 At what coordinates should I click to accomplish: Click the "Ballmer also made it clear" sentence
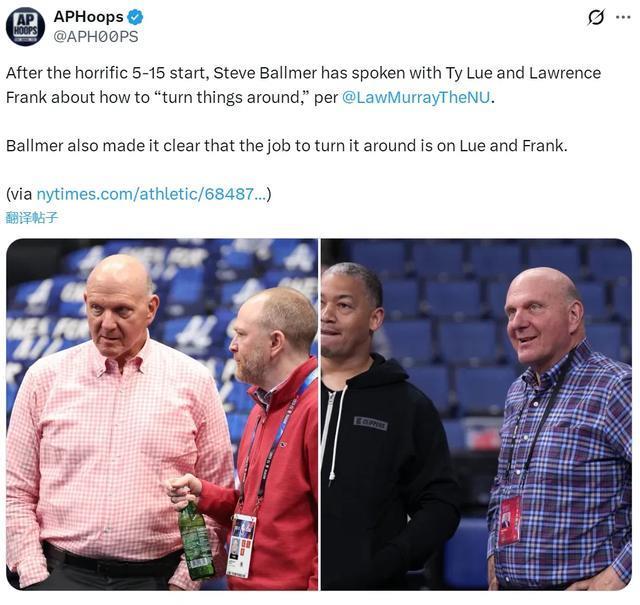(x=287, y=146)
